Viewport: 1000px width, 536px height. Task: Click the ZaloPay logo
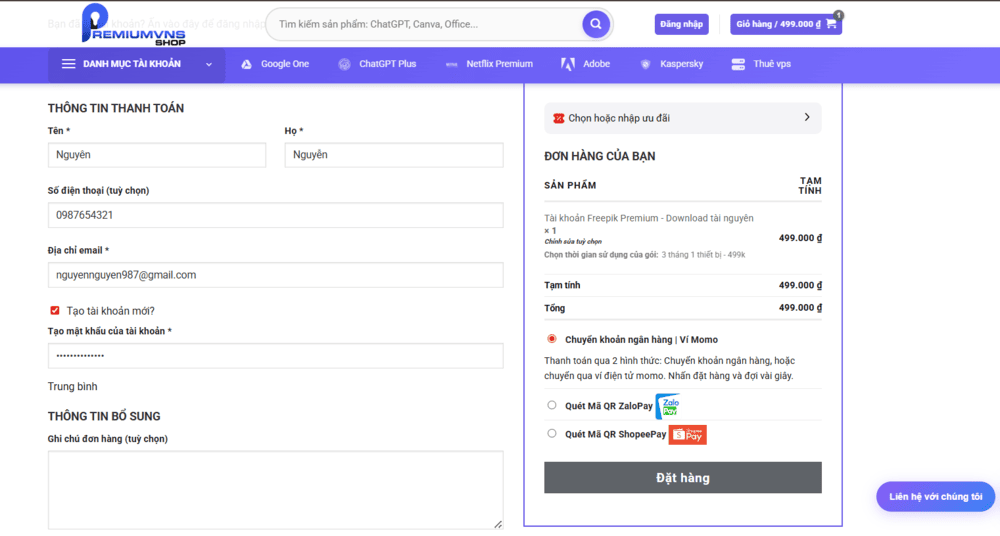tap(668, 406)
